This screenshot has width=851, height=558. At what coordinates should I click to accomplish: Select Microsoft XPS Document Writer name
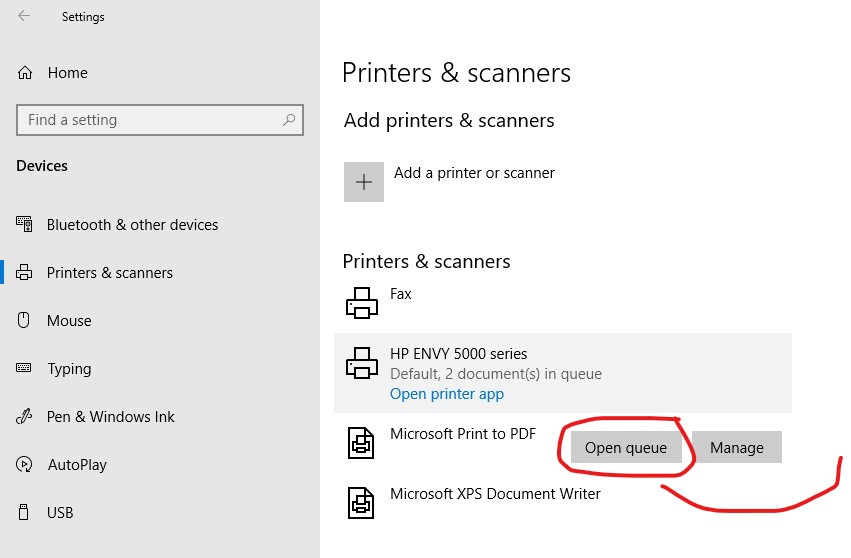[495, 493]
